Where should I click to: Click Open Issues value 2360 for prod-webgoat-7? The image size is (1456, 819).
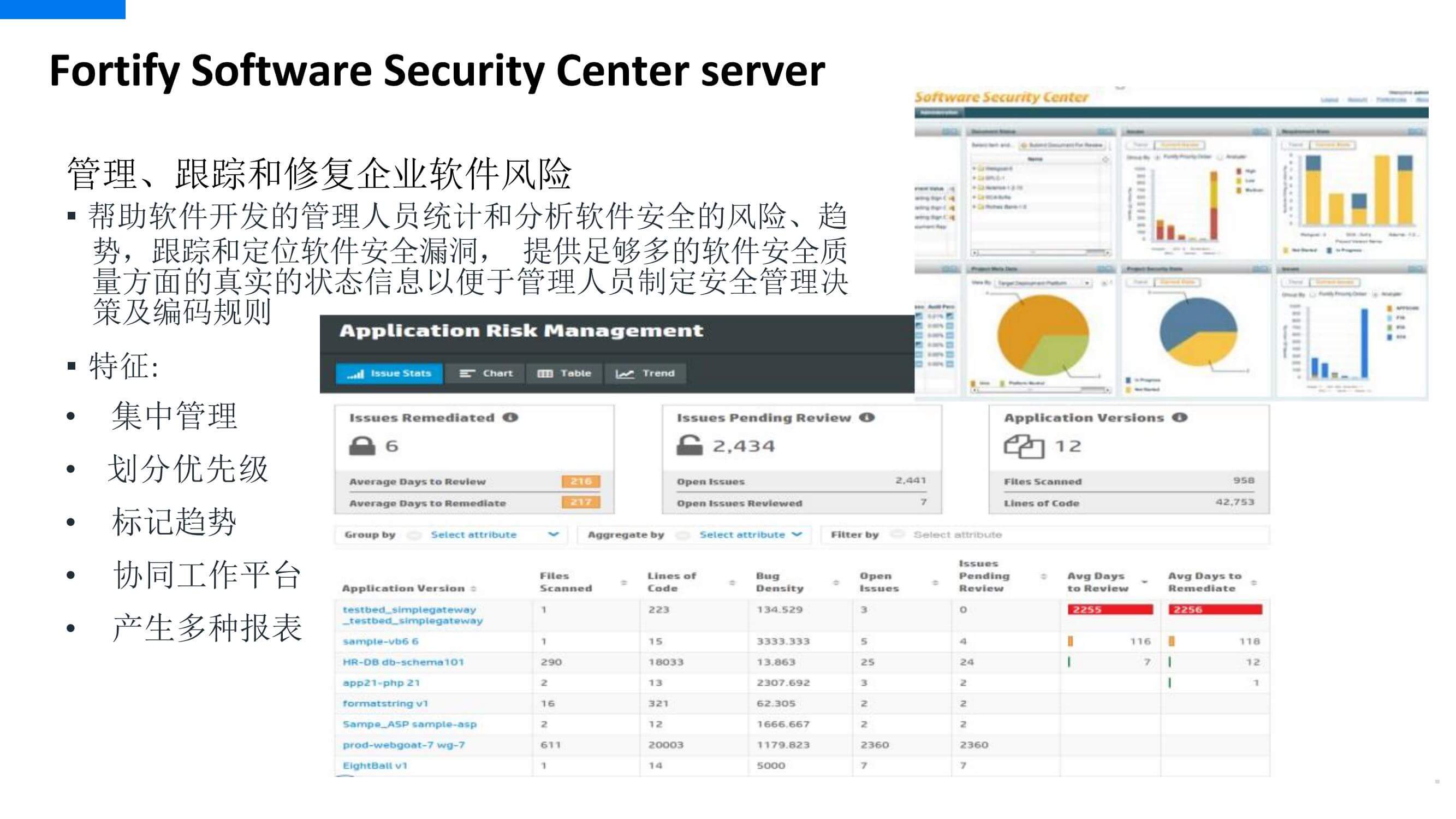(x=875, y=745)
